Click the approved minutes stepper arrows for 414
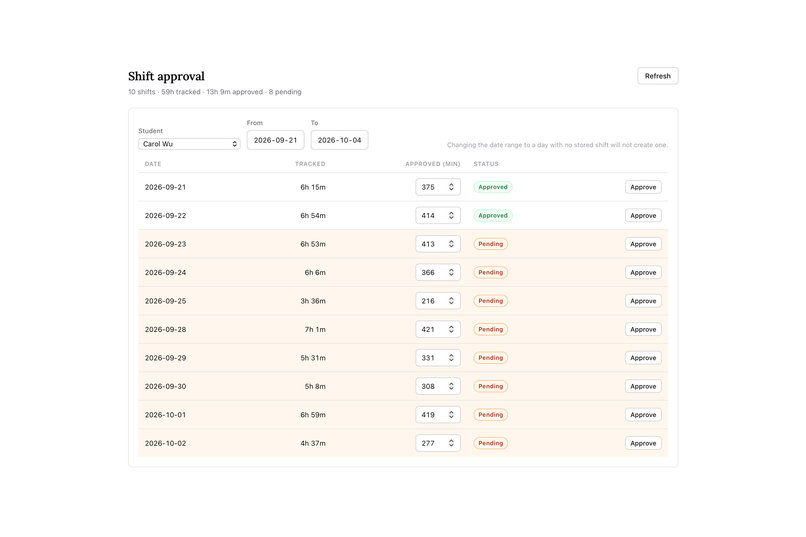Image resolution: width=806 pixels, height=537 pixels. pos(451,215)
